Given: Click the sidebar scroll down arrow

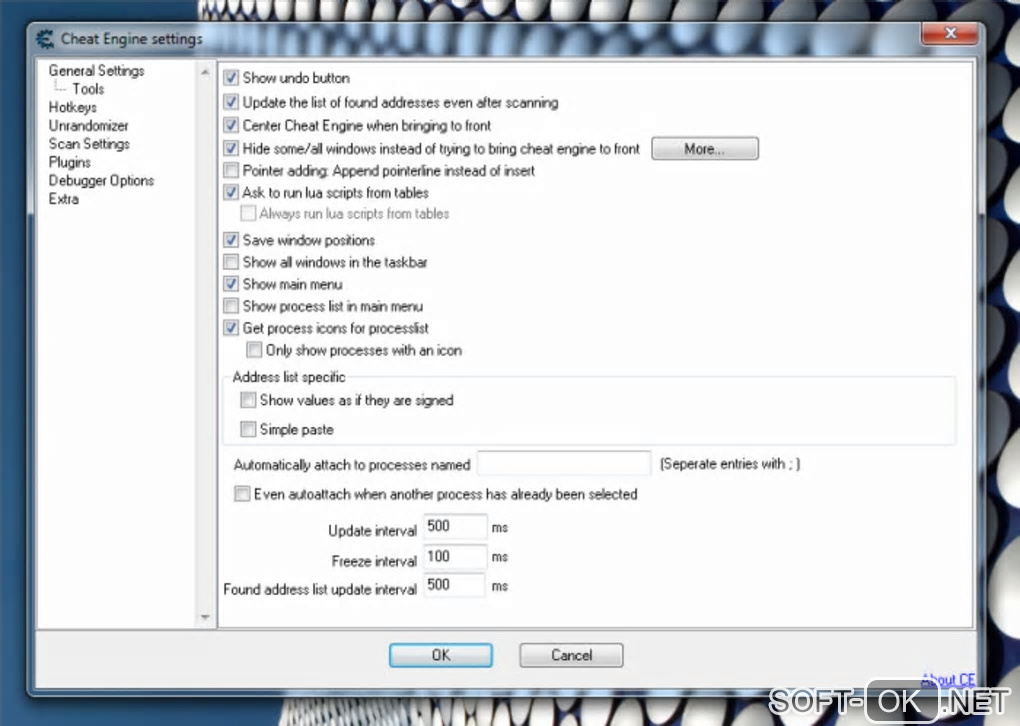Looking at the screenshot, I should 205,617.
